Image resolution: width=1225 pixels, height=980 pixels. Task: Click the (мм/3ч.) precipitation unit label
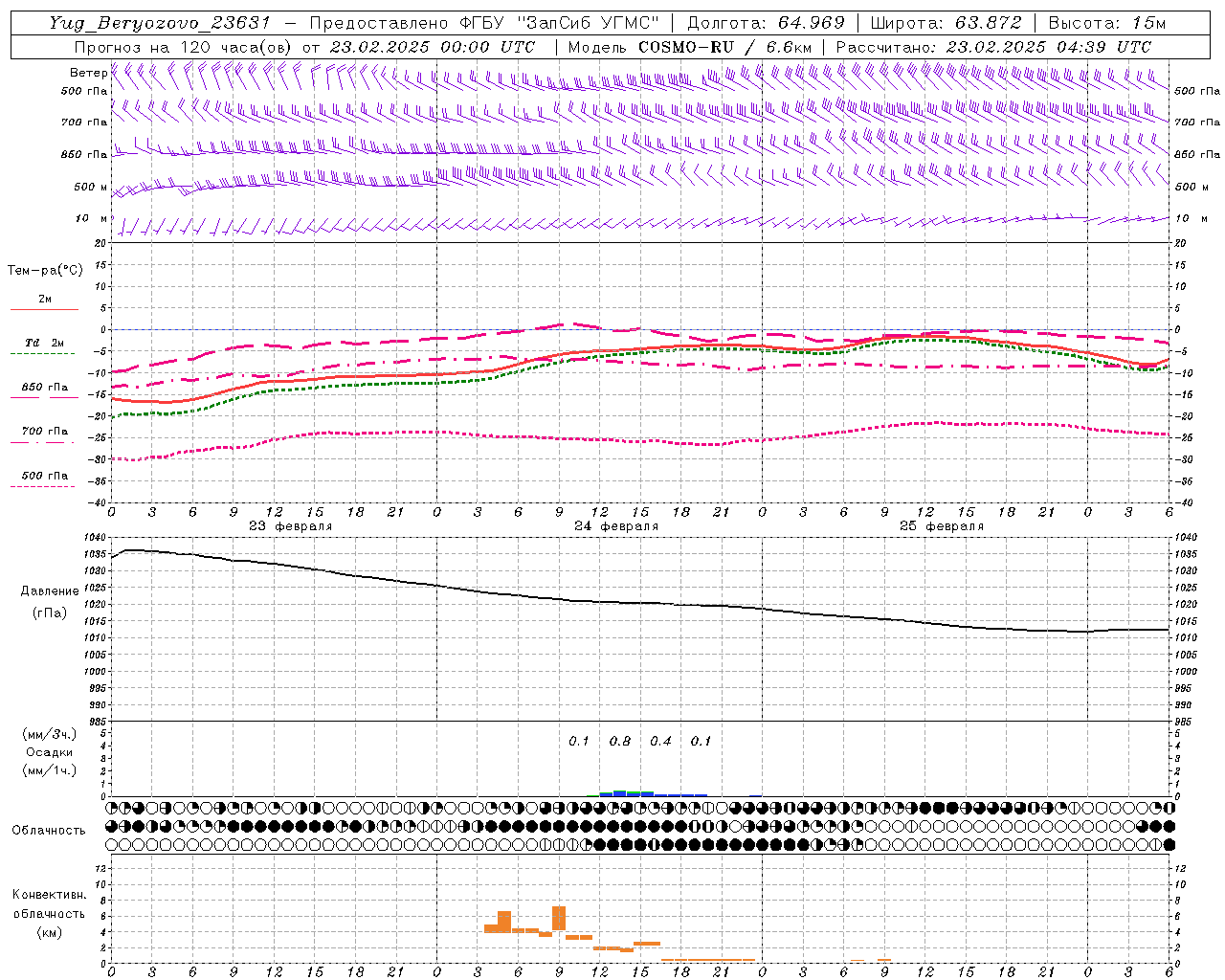point(50,734)
